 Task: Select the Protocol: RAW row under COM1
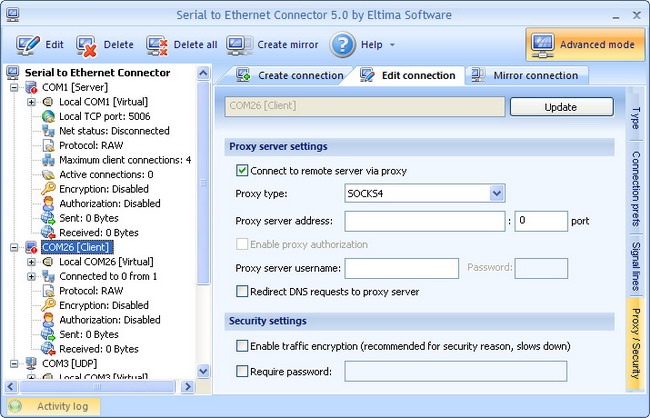click(x=91, y=146)
